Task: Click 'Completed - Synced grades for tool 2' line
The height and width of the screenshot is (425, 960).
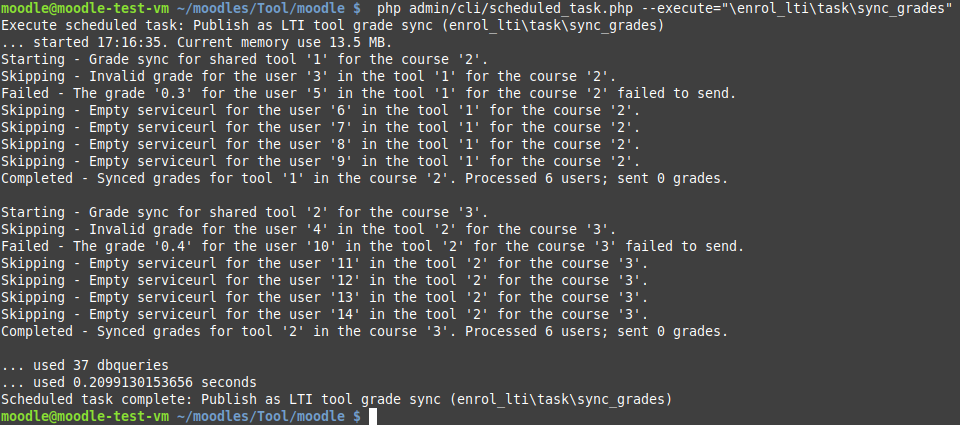Action: tap(364, 332)
